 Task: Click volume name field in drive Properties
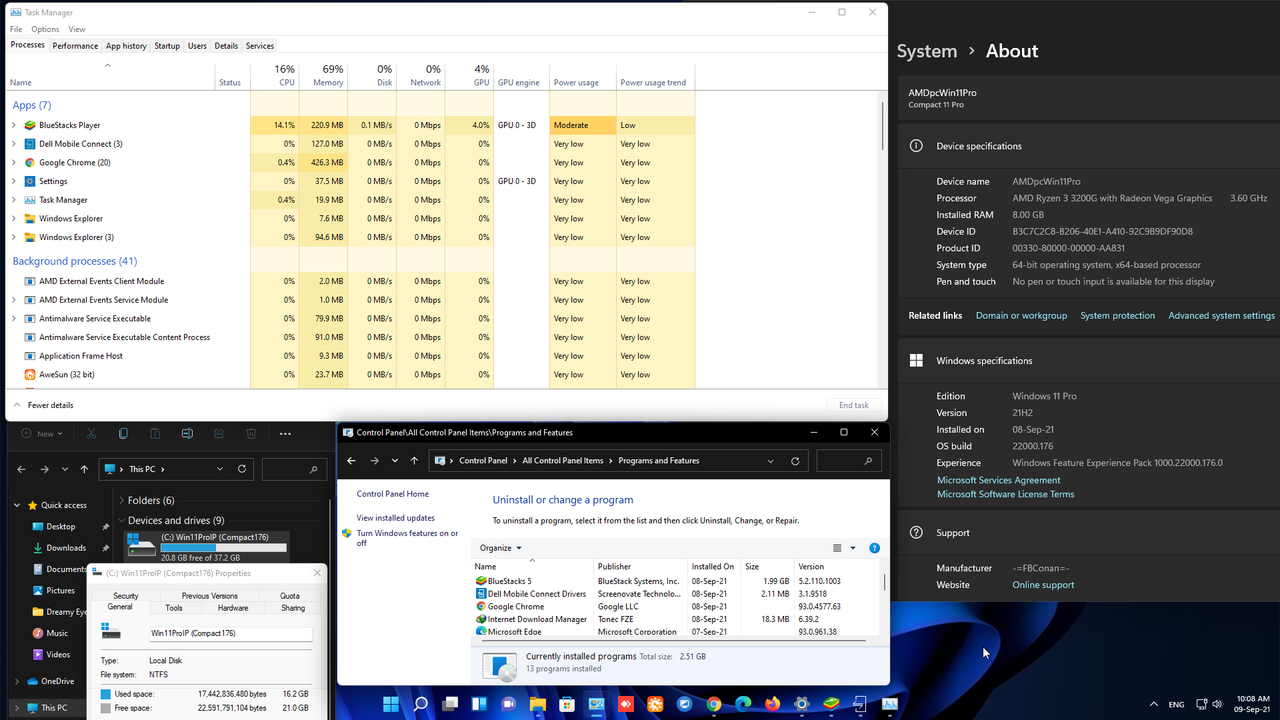230,633
